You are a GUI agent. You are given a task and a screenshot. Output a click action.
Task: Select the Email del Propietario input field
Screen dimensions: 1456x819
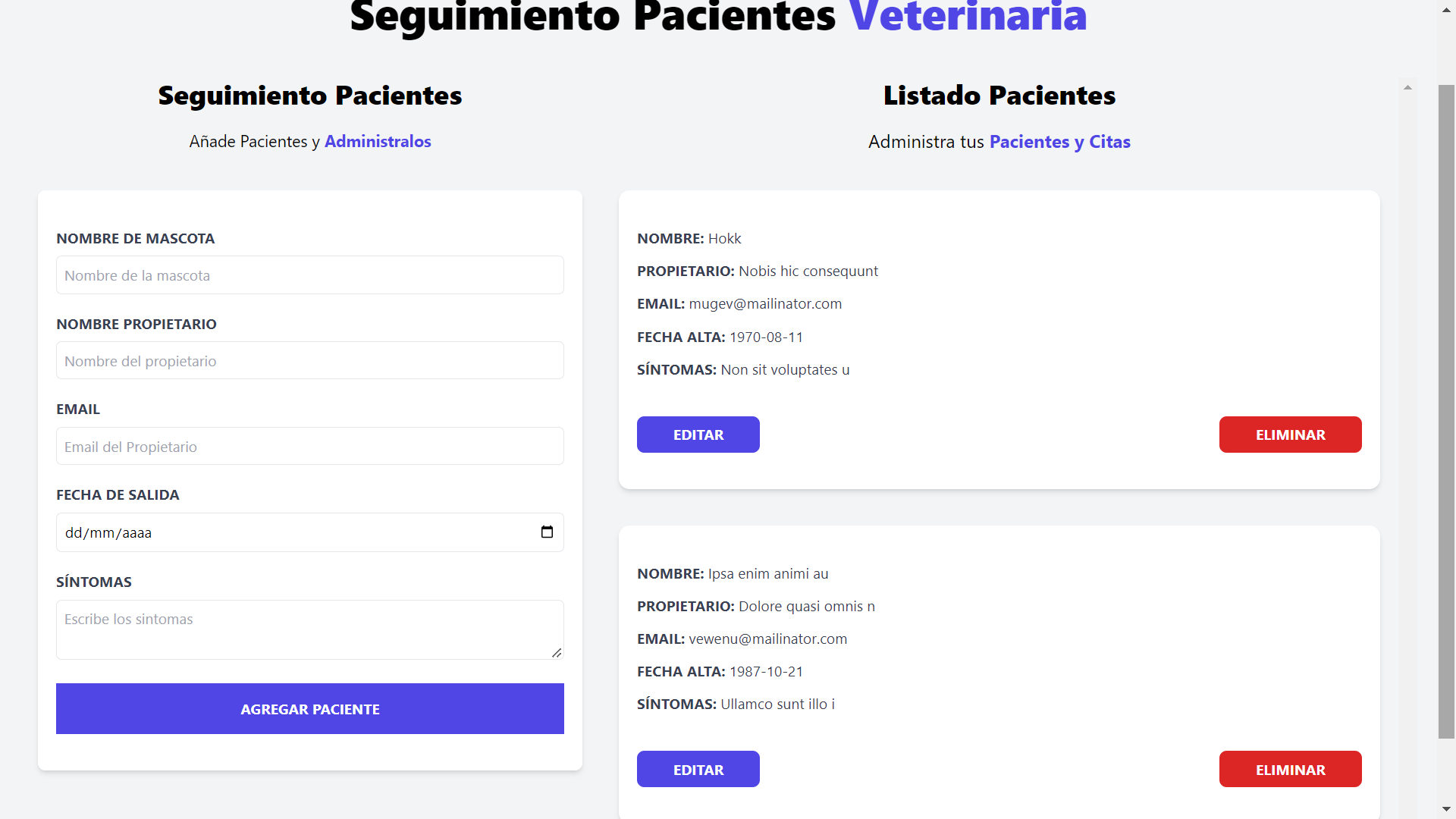(309, 446)
